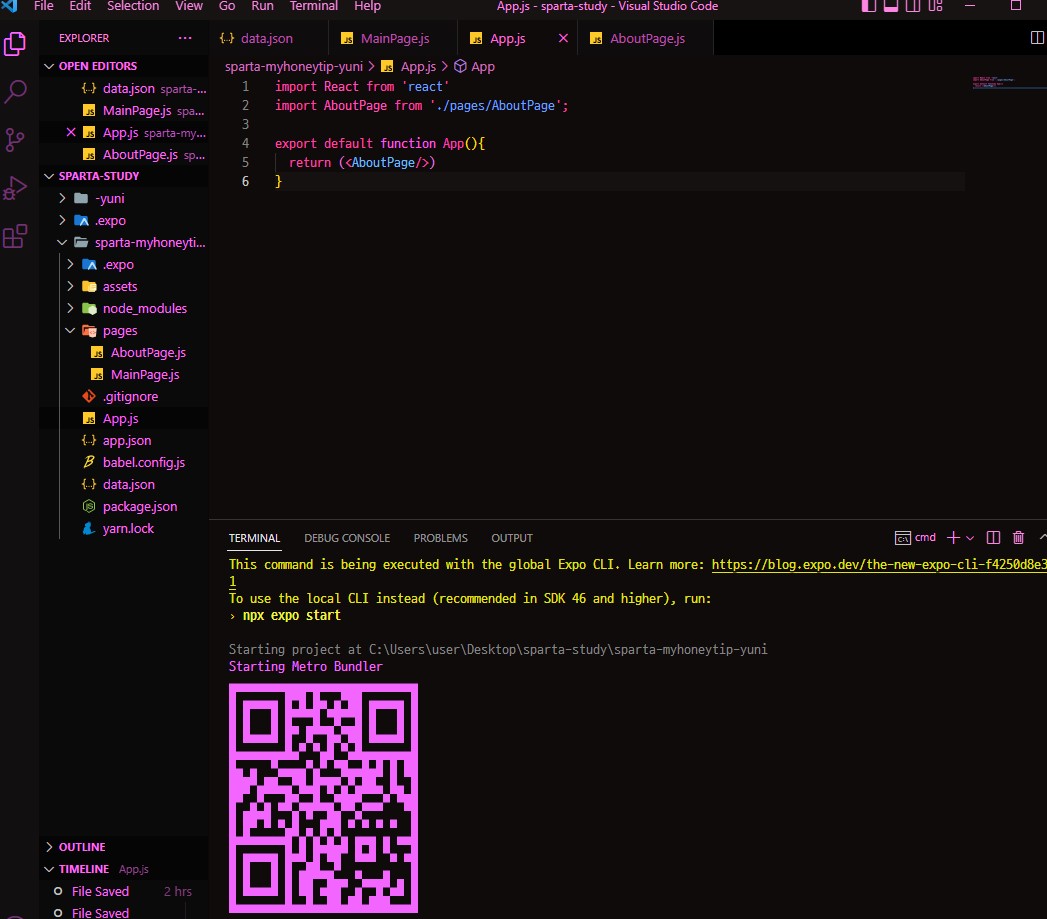Open terminal launch profile dropdown arrow

coord(970,538)
